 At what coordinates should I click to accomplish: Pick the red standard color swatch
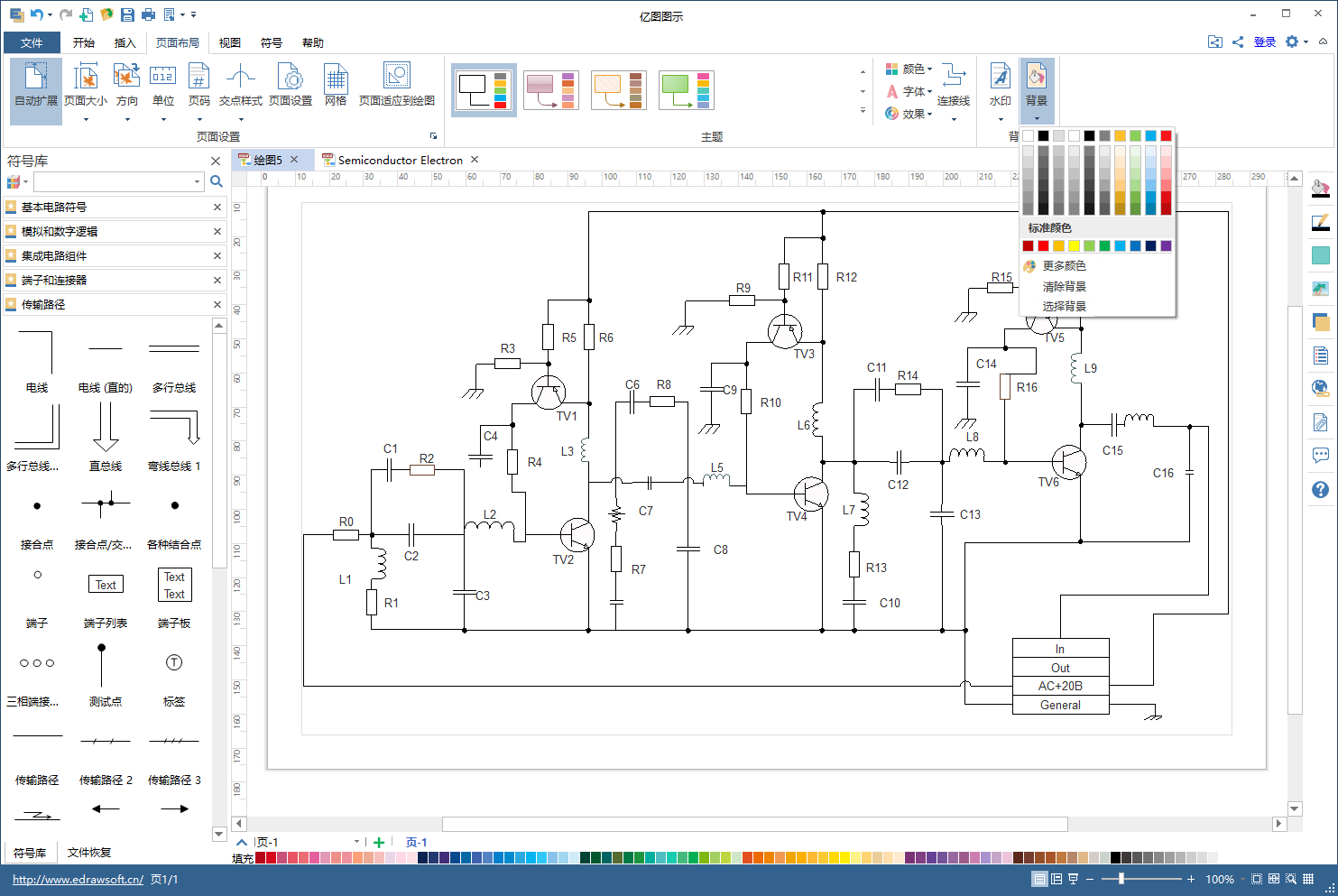(x=1043, y=245)
